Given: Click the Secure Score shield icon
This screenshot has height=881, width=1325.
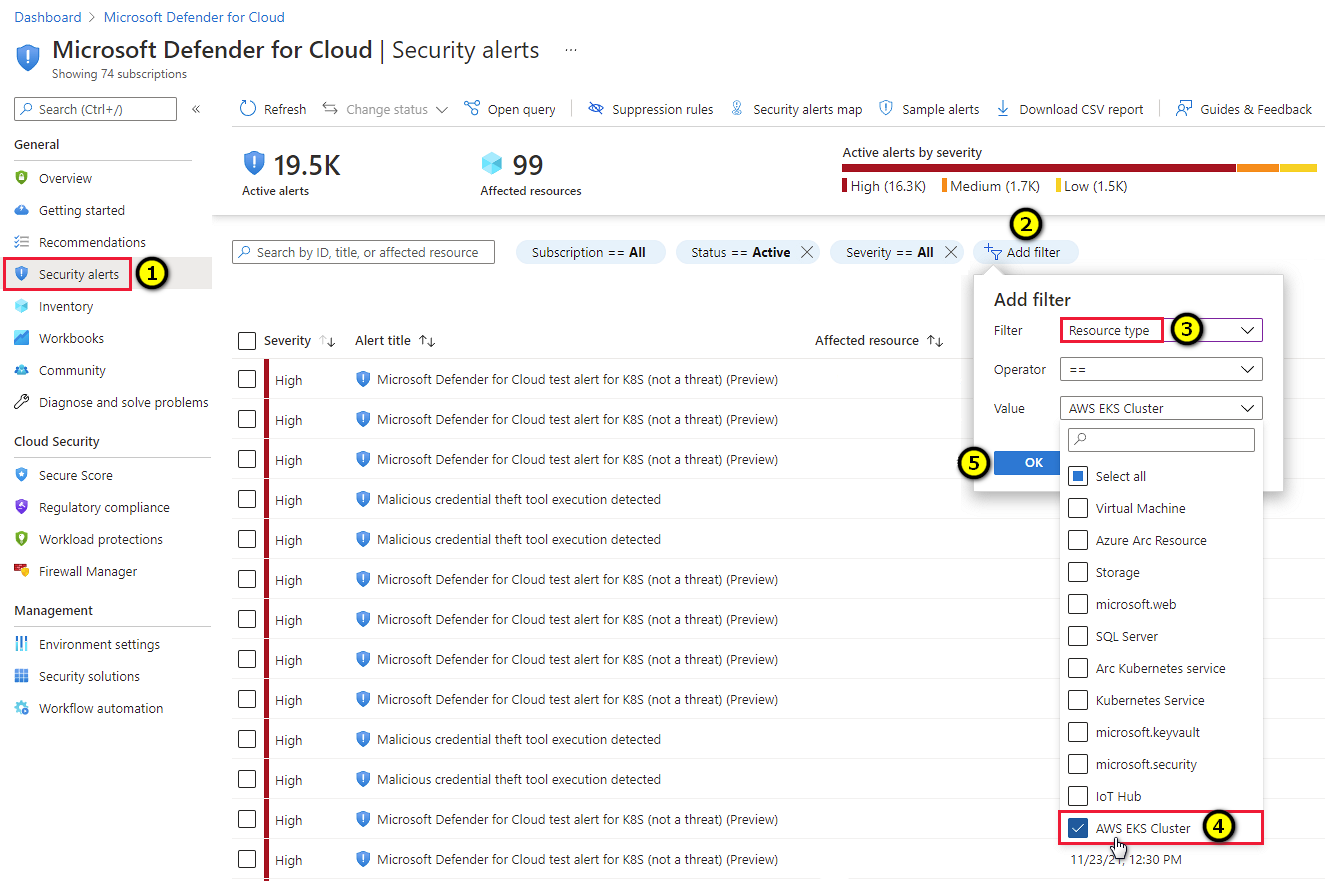Looking at the screenshot, I should pyautogui.click(x=22, y=475).
